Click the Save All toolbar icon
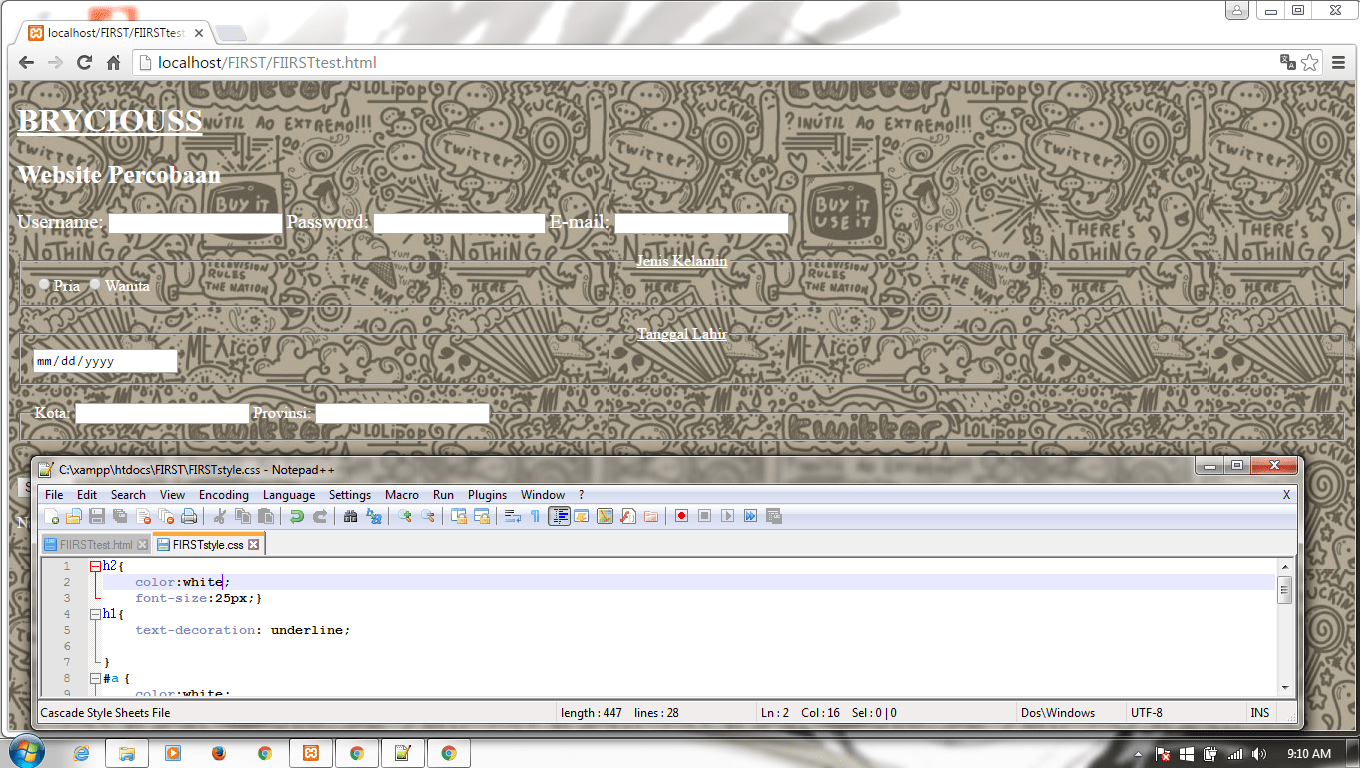 pos(120,516)
